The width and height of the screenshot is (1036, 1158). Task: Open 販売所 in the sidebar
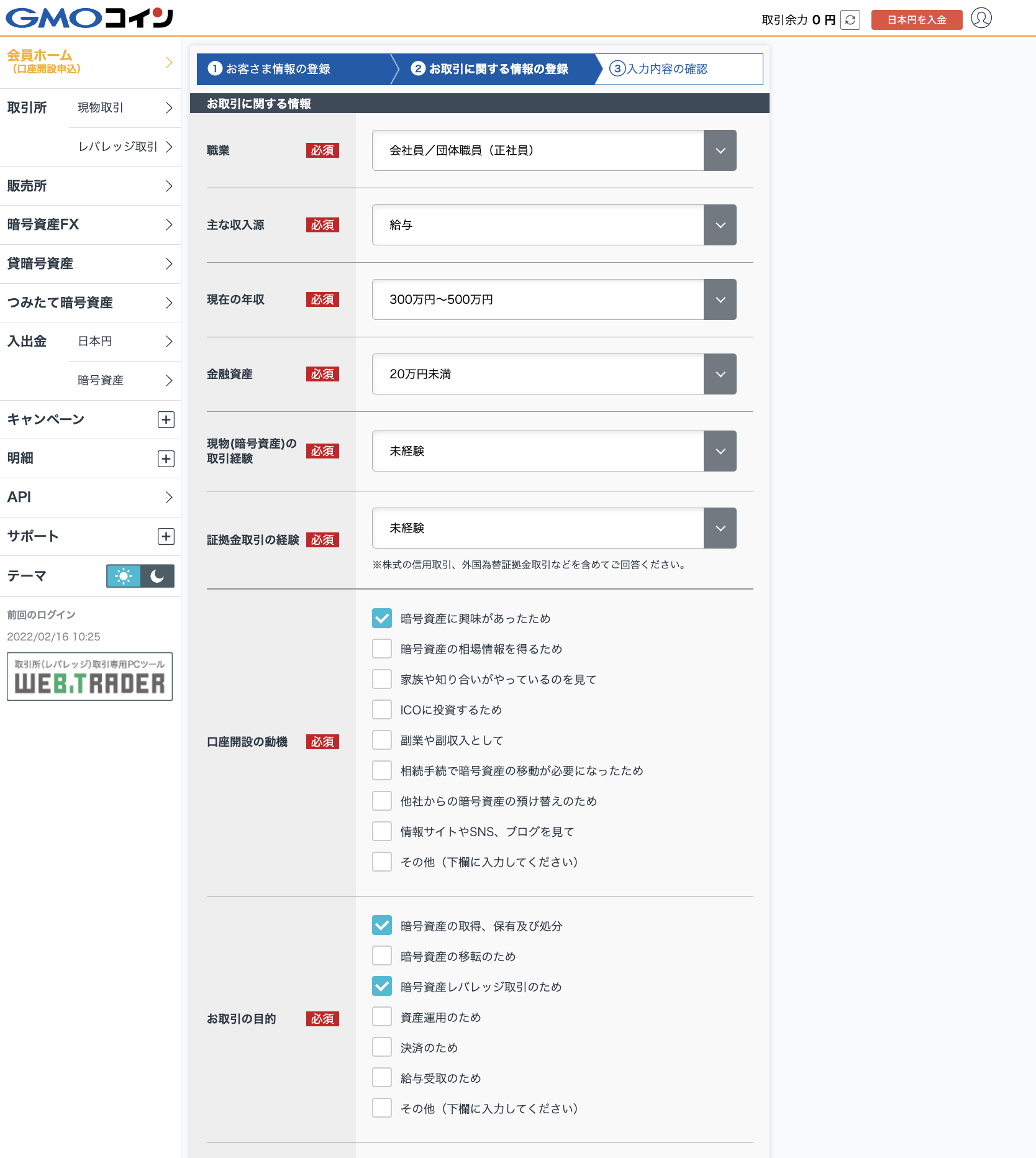[x=90, y=186]
